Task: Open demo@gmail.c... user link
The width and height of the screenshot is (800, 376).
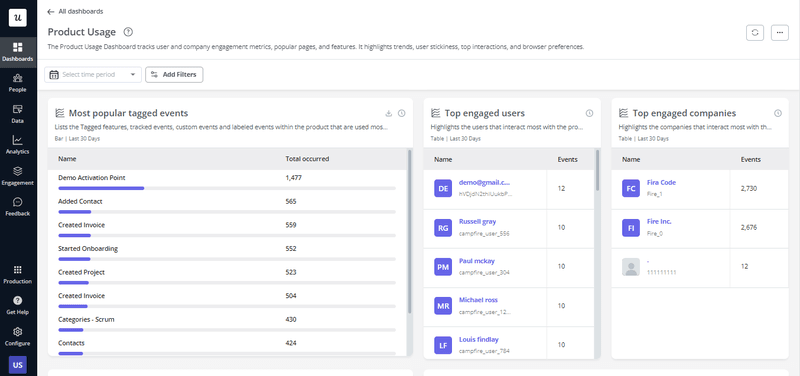Action: pyautogui.click(x=484, y=183)
